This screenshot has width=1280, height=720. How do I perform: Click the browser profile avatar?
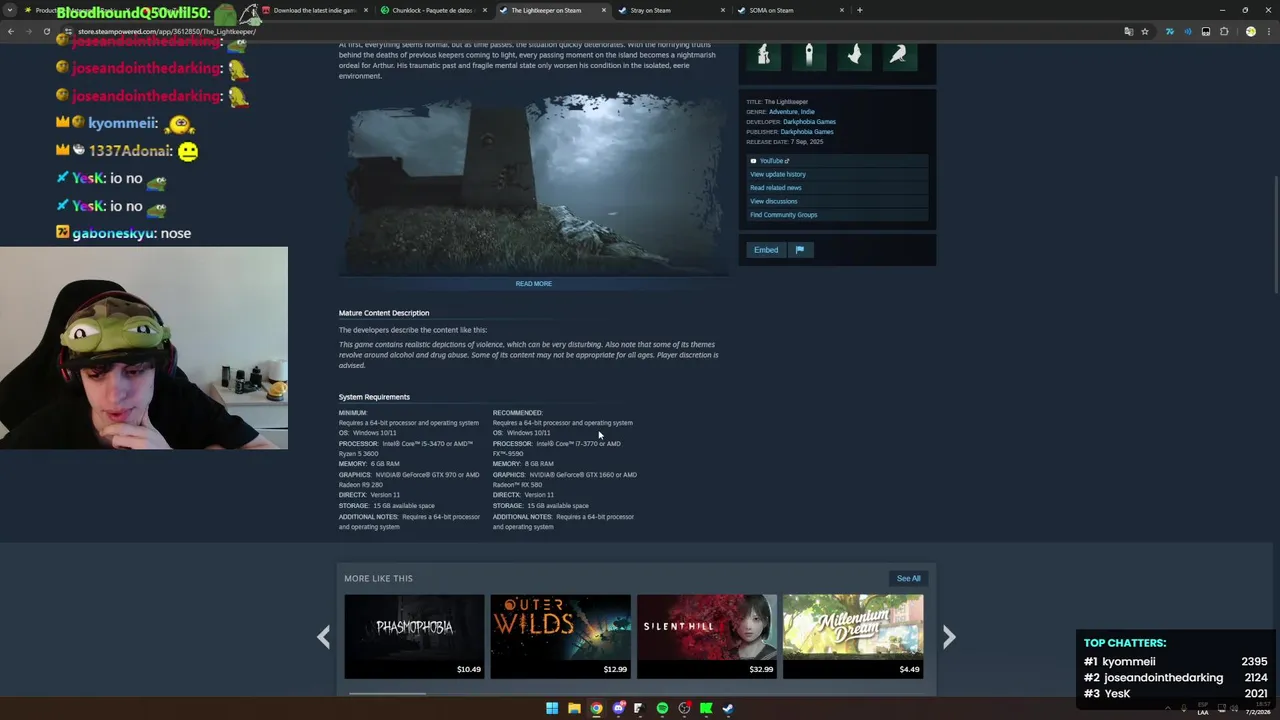tap(1250, 31)
